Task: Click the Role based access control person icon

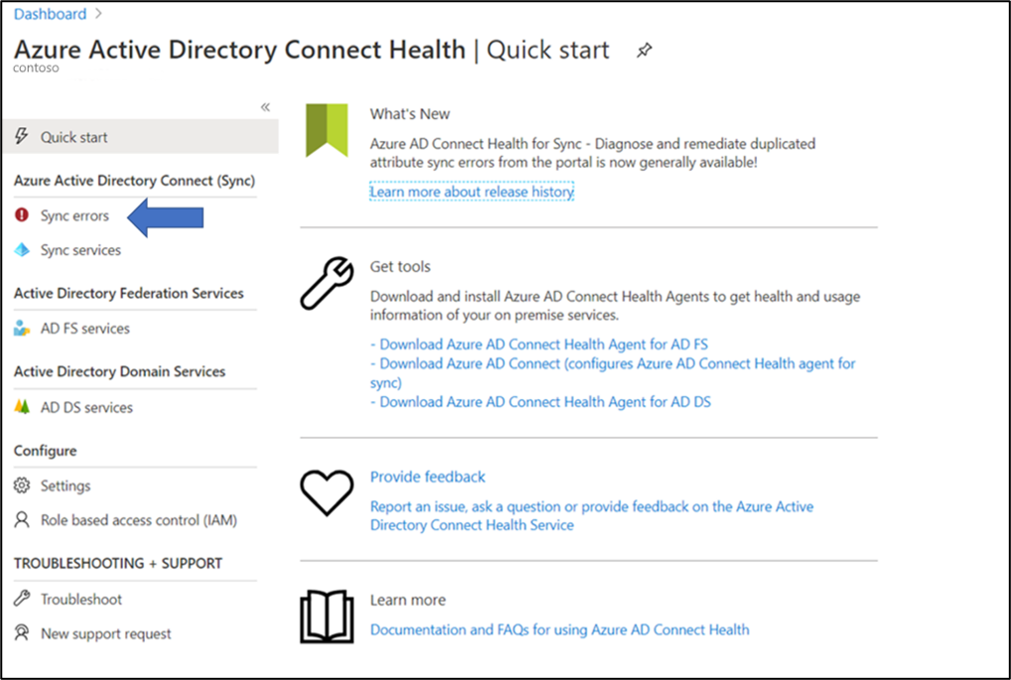Action: 22,520
